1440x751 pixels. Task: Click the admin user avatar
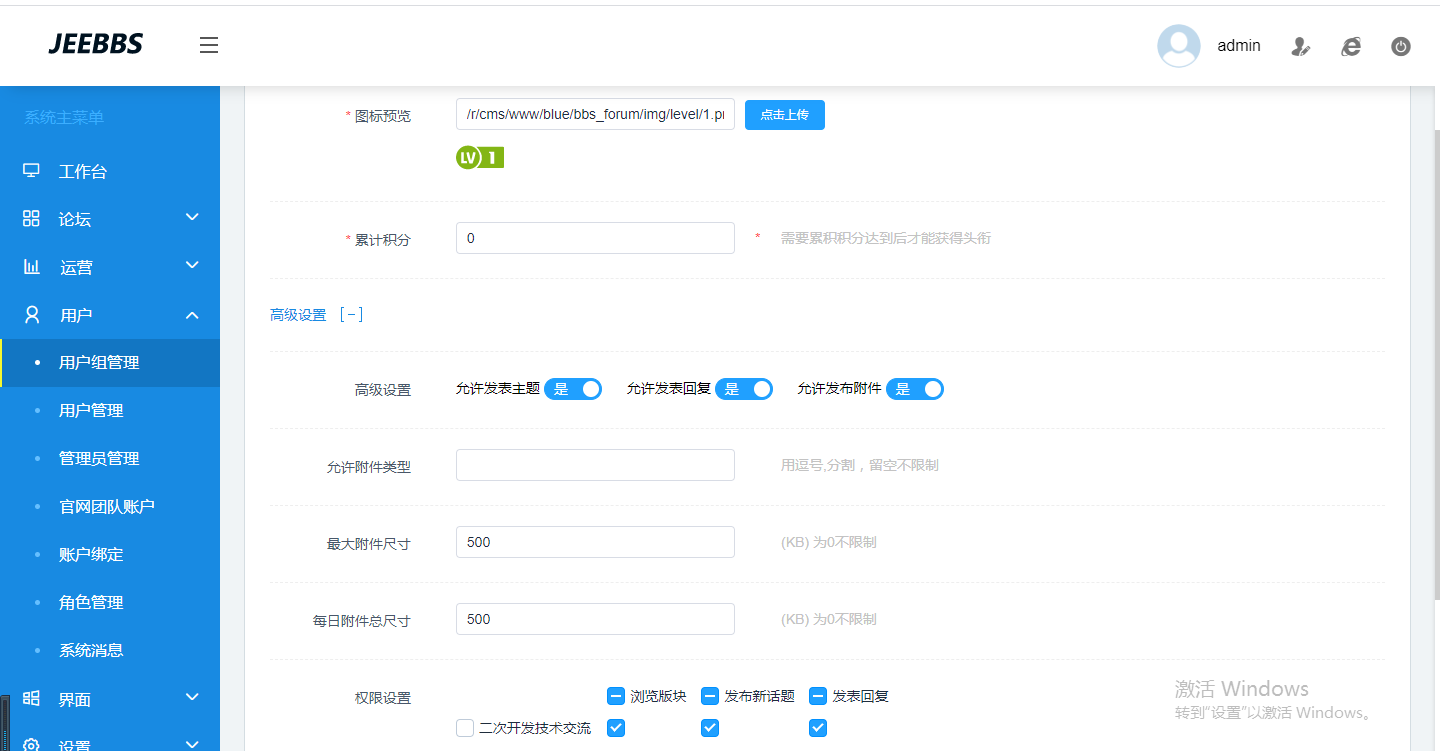coord(1179,46)
